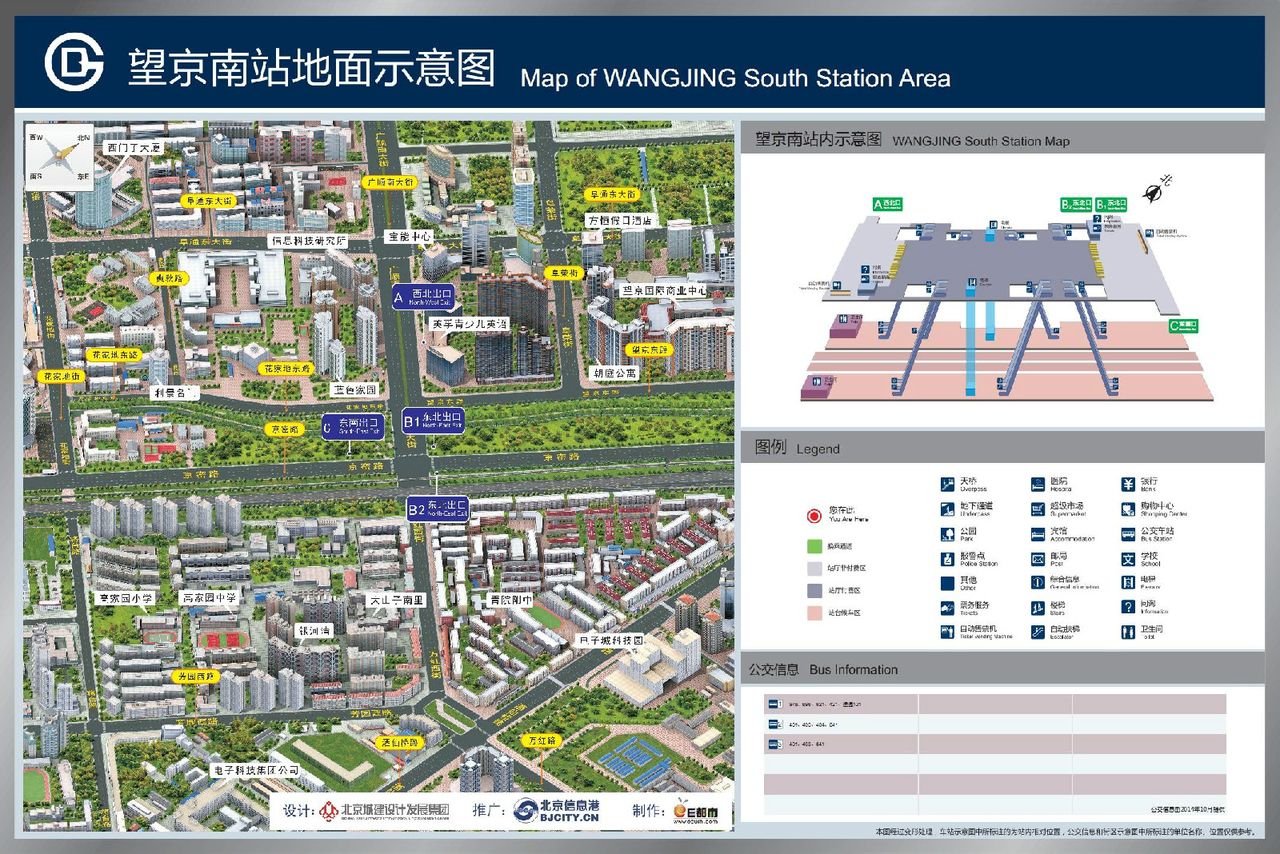The image size is (1280, 854).
Task: Click the pink platform legend color swatch
Action: [814, 612]
